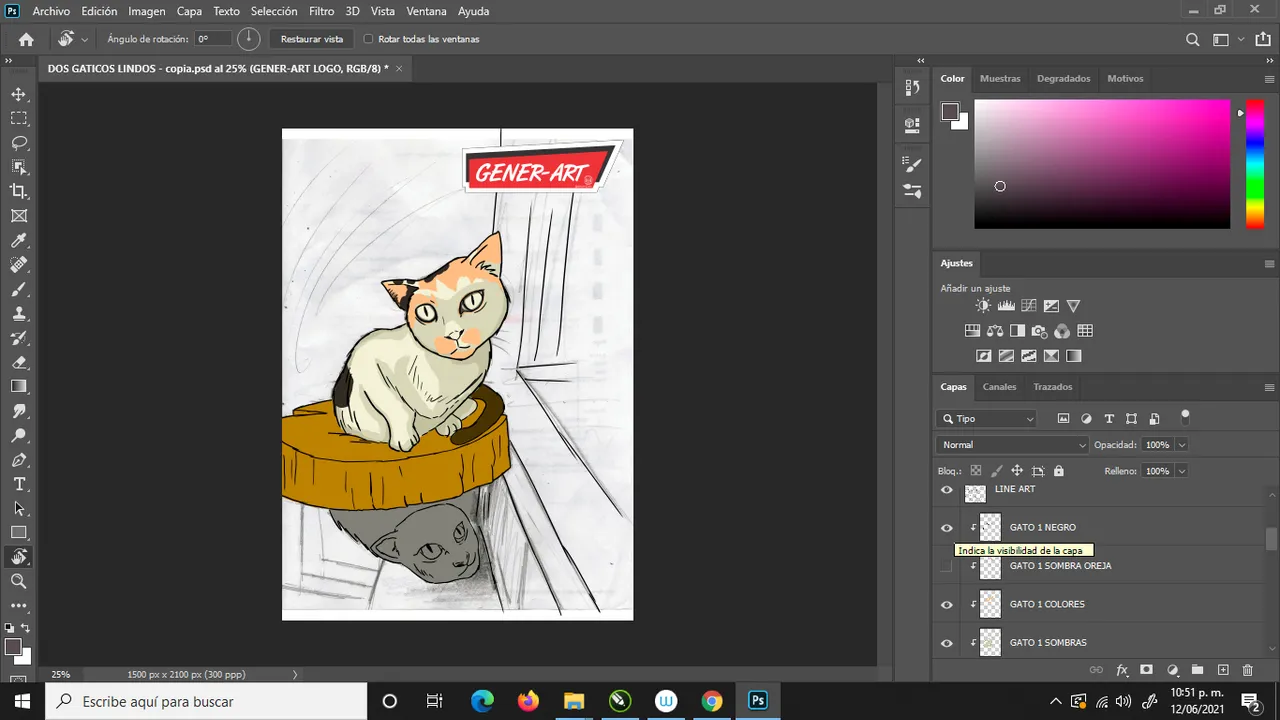Viewport: 1280px width, 720px height.
Task: Delete layer with trash icon
Action: pyautogui.click(x=1247, y=670)
